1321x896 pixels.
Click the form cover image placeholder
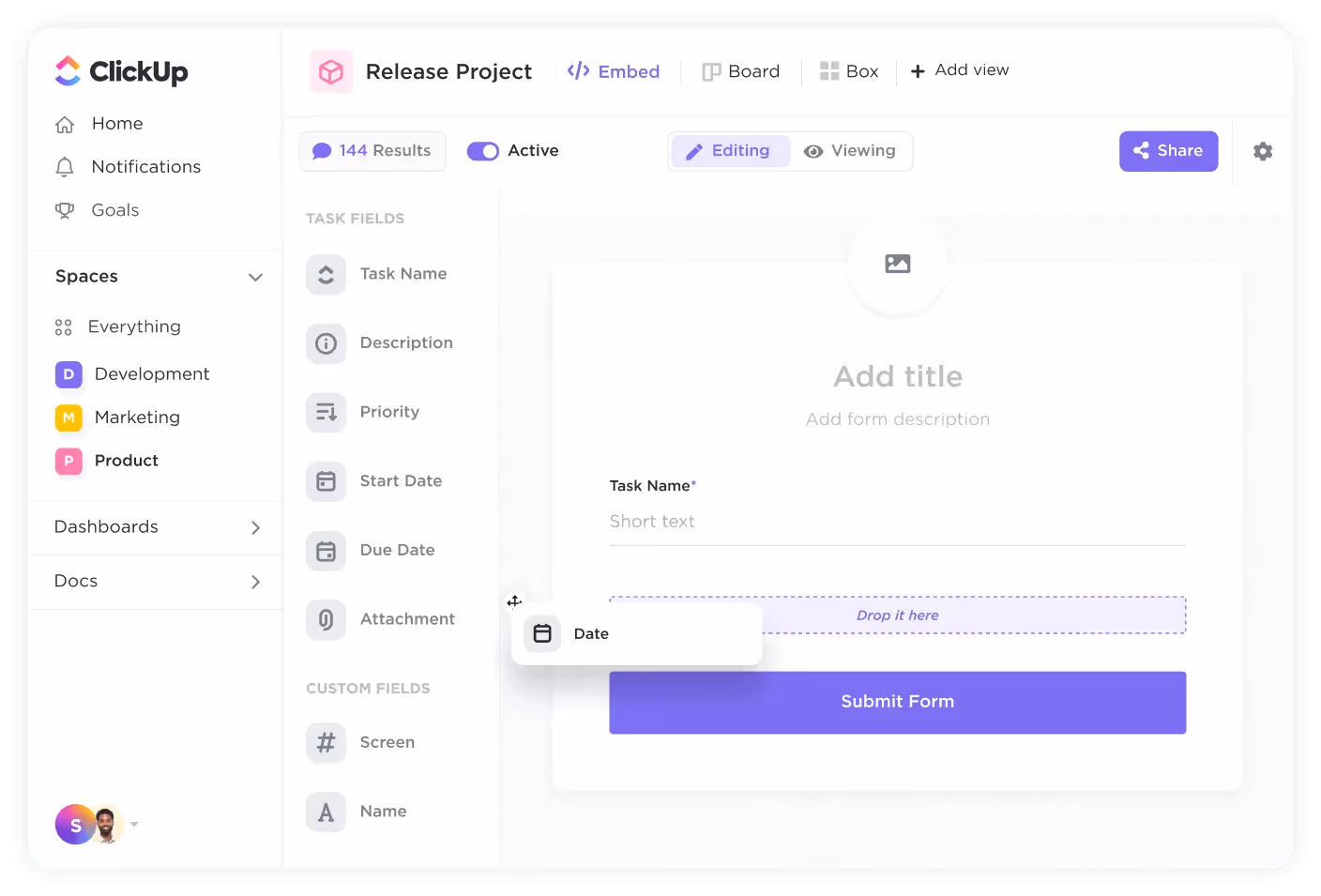(x=898, y=265)
